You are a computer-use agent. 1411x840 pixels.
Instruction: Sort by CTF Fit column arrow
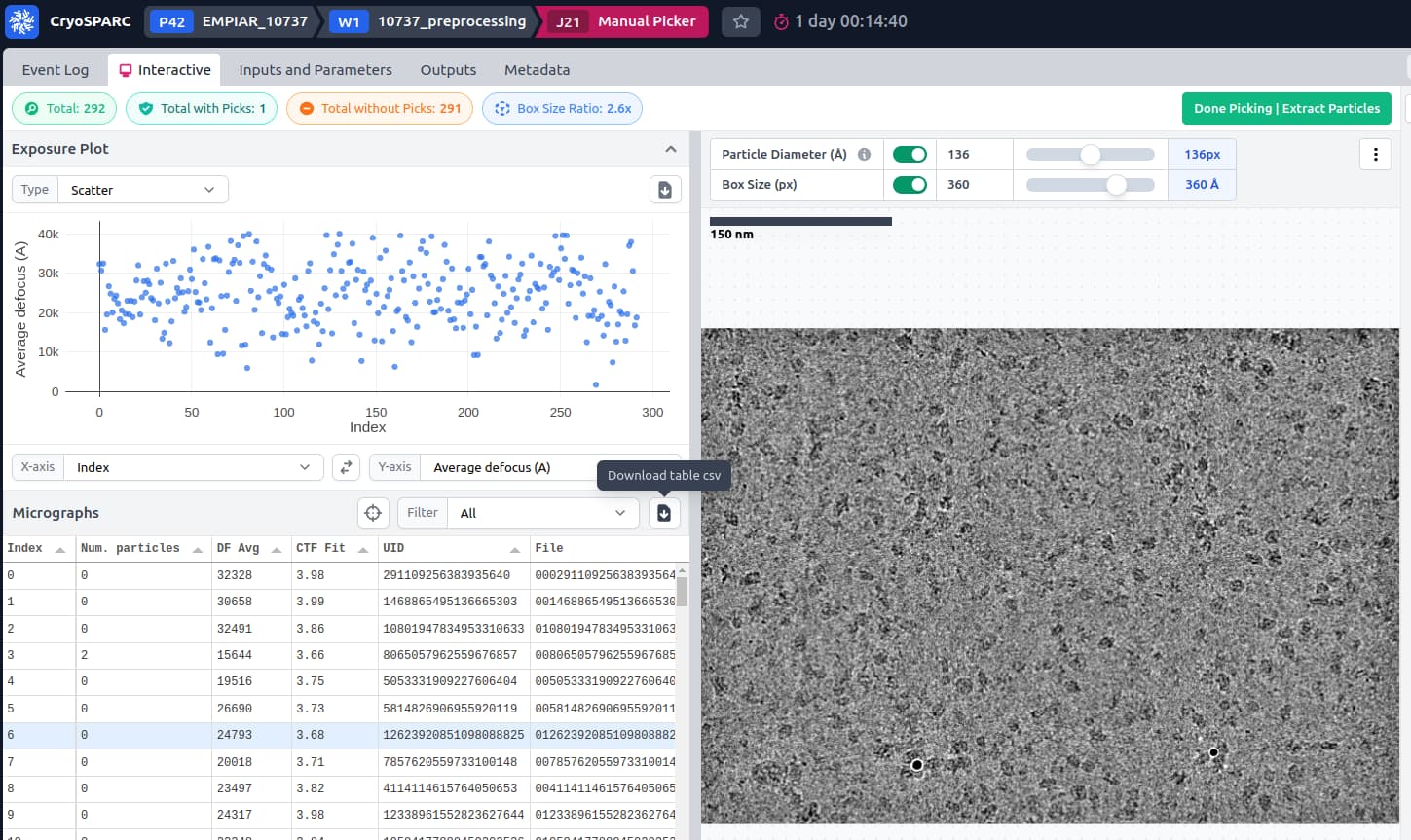click(x=363, y=550)
